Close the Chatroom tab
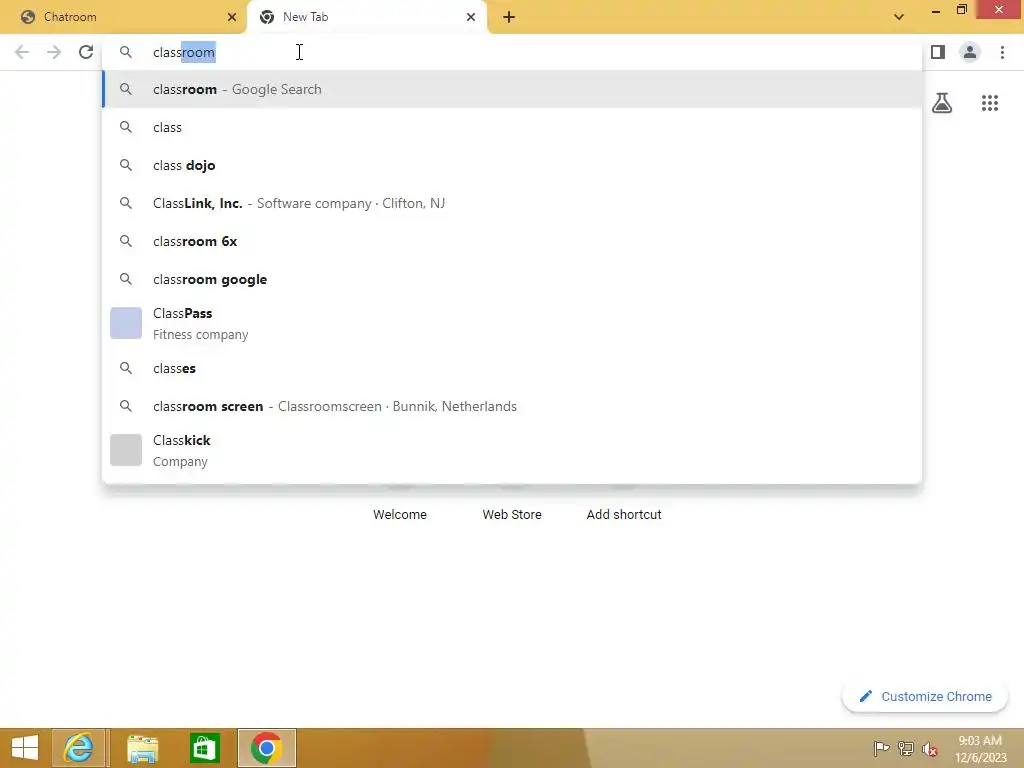The width and height of the screenshot is (1024, 768). (232, 18)
